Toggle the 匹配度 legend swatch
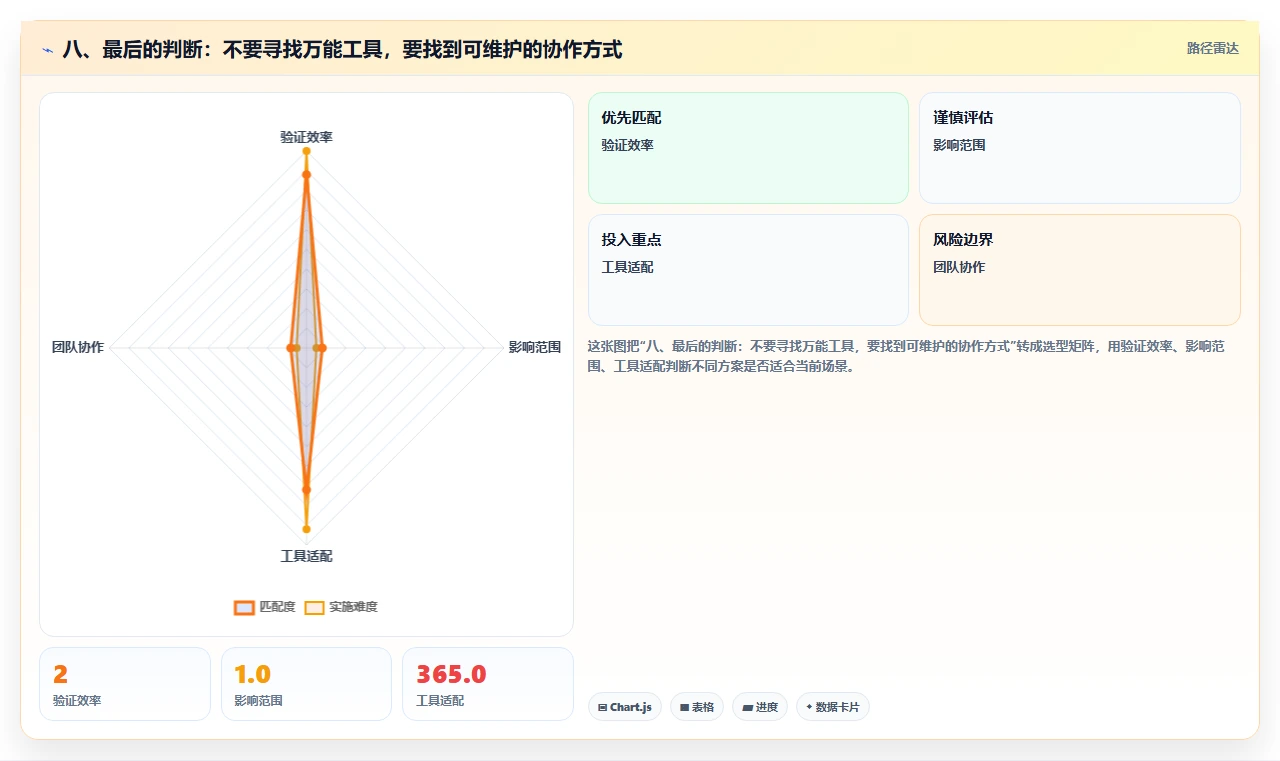The image size is (1280, 761). [x=244, y=607]
